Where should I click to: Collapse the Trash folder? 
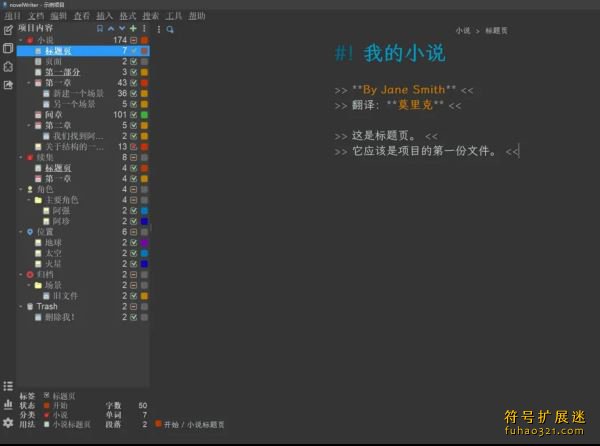[x=21, y=306]
